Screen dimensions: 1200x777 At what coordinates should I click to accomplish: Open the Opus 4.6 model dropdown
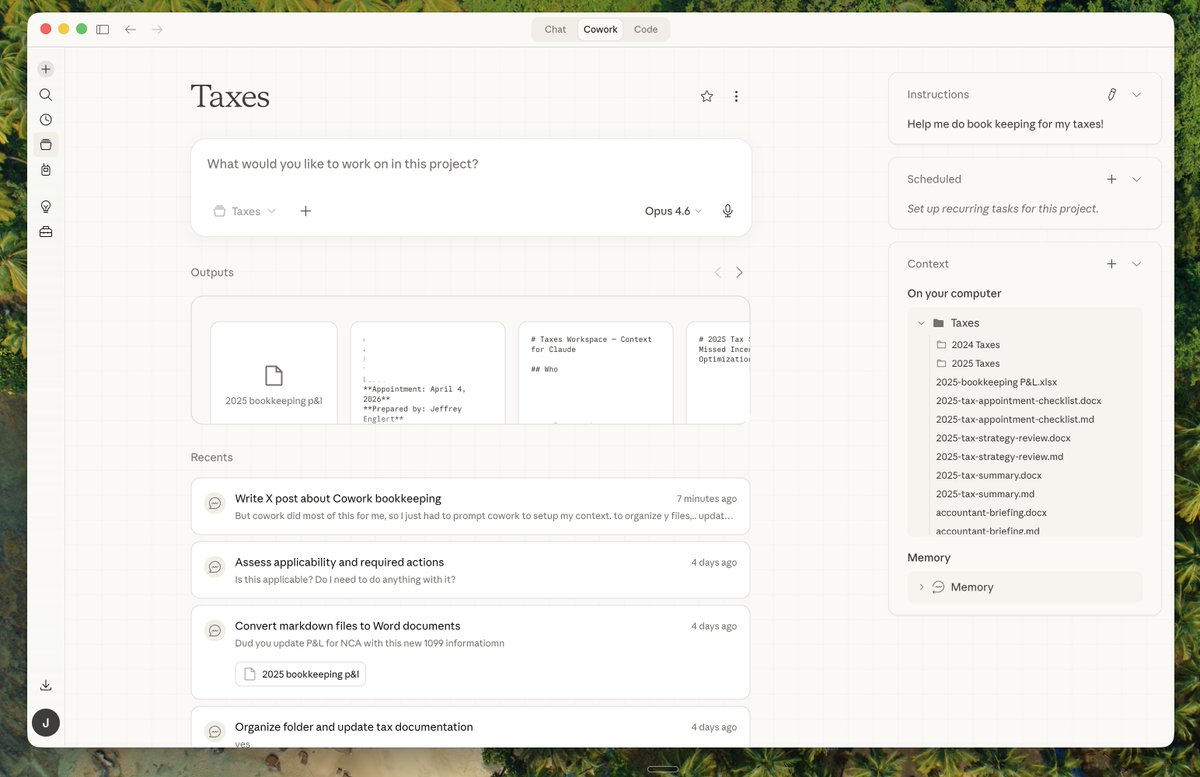point(673,211)
